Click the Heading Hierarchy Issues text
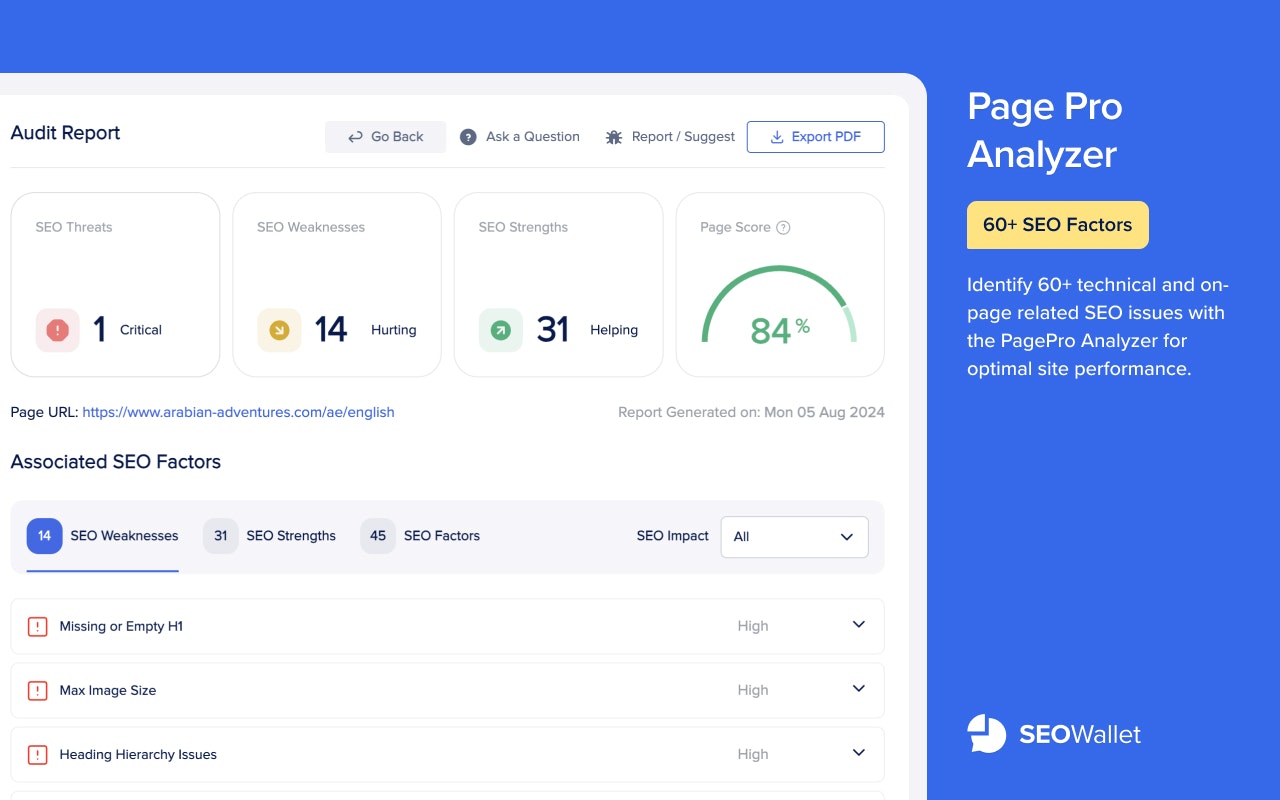 pyautogui.click(x=138, y=754)
